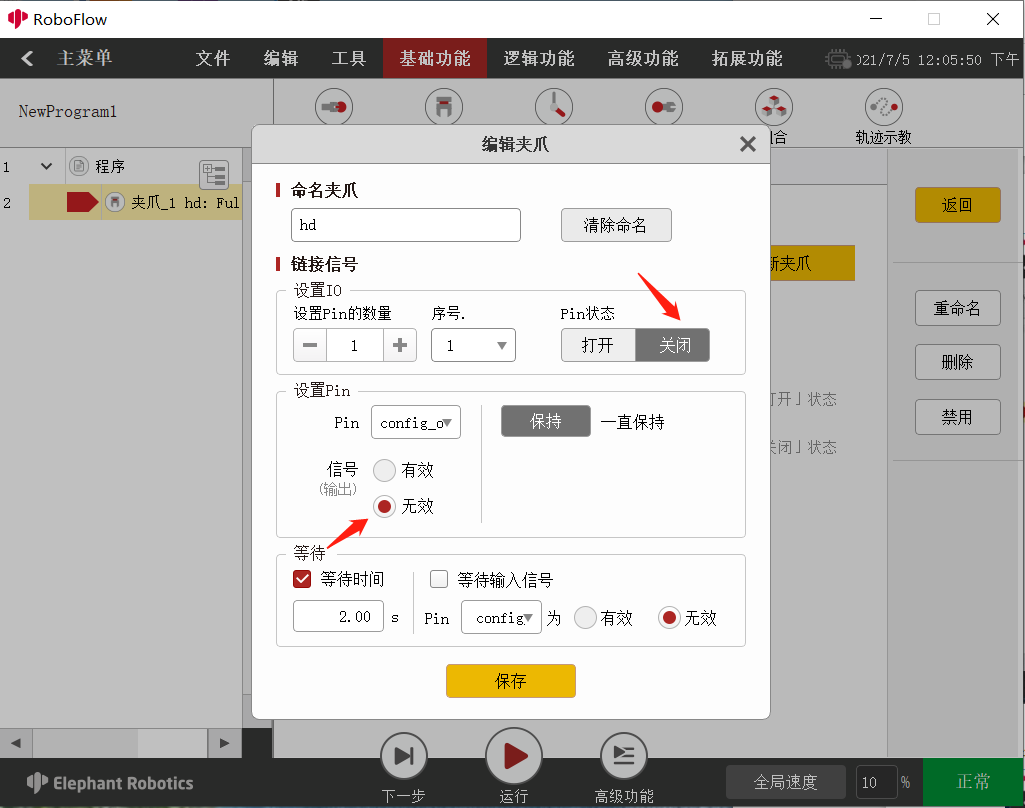Click the NewProgram1 tab label
1025x808 pixels.
coord(67,112)
